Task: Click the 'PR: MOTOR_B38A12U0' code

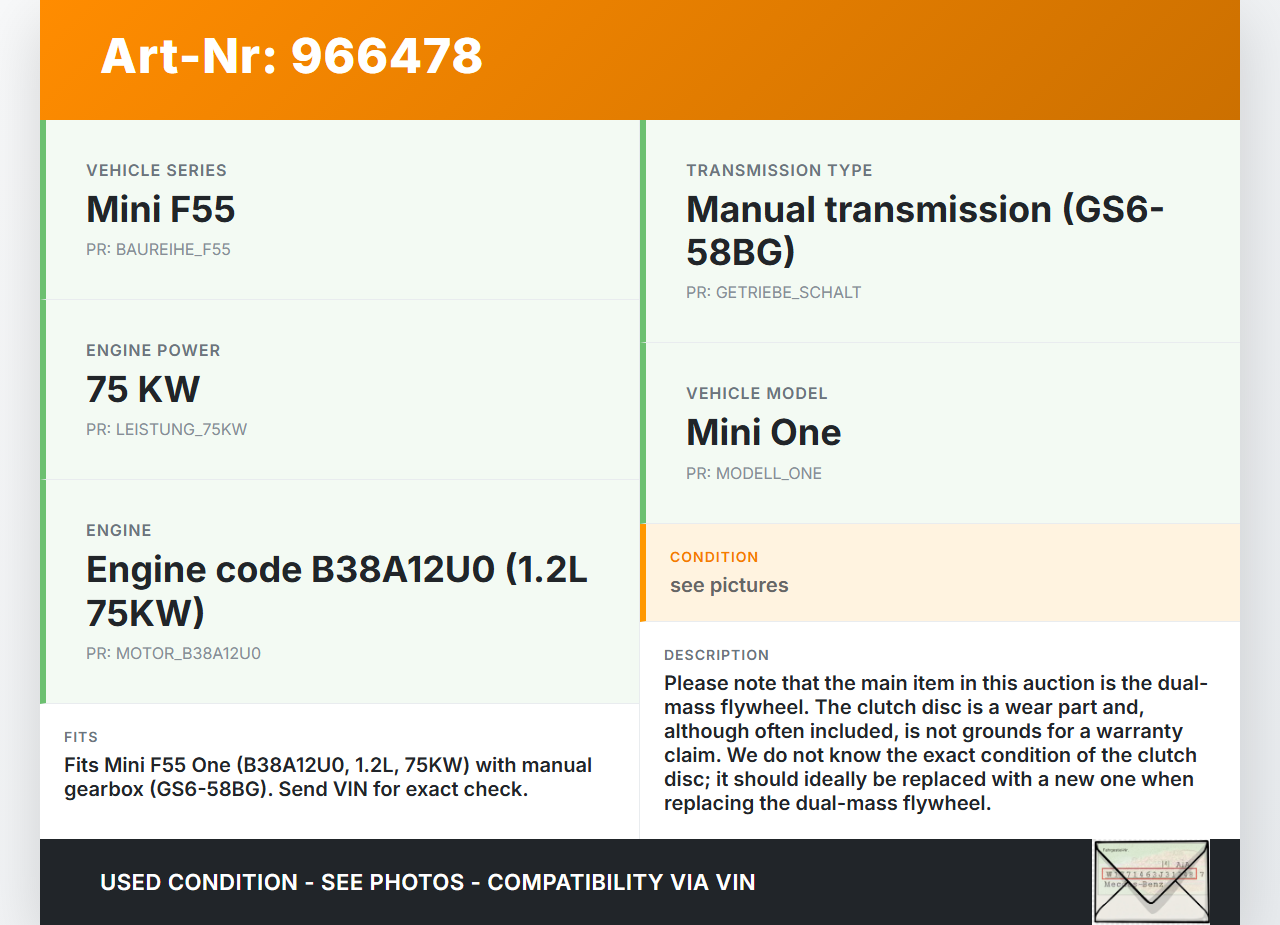Action: [x=173, y=653]
